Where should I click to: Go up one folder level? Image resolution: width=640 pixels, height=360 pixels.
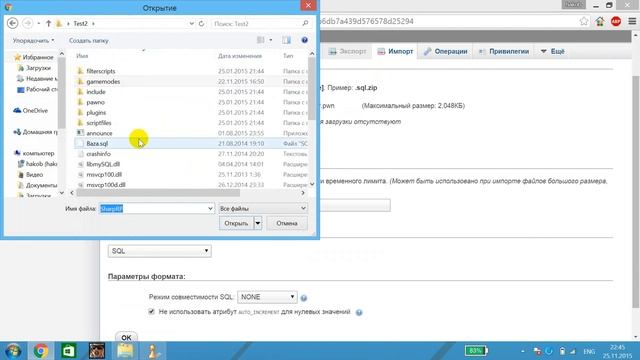point(49,24)
